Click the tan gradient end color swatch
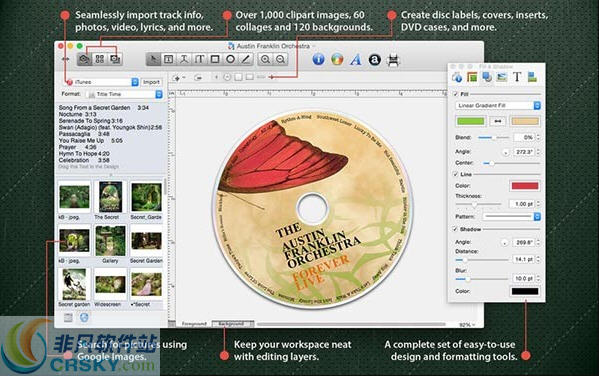The height and width of the screenshot is (376, 599). (525, 121)
